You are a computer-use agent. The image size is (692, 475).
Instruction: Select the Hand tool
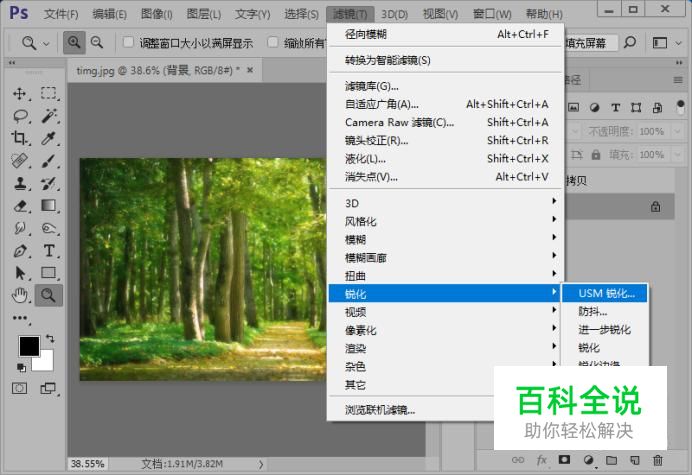click(19, 295)
